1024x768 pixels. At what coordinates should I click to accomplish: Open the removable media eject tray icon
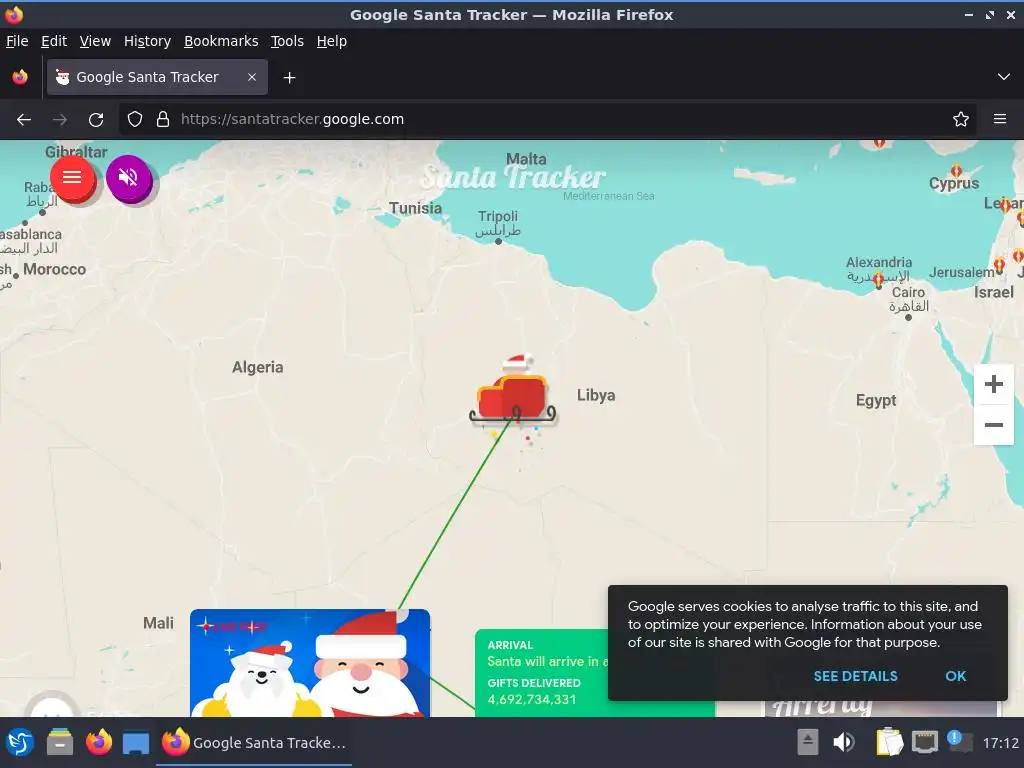pos(807,743)
